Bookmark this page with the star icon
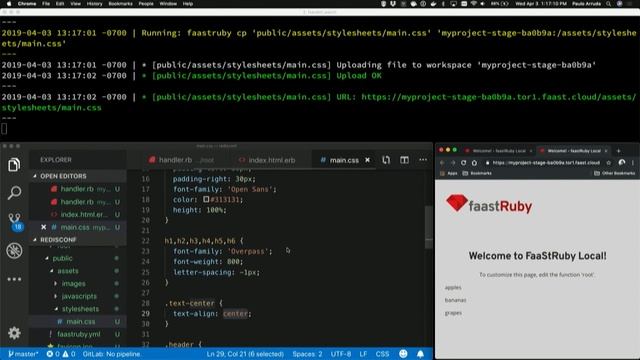Viewport: 640px width, 360px height. tap(609, 162)
